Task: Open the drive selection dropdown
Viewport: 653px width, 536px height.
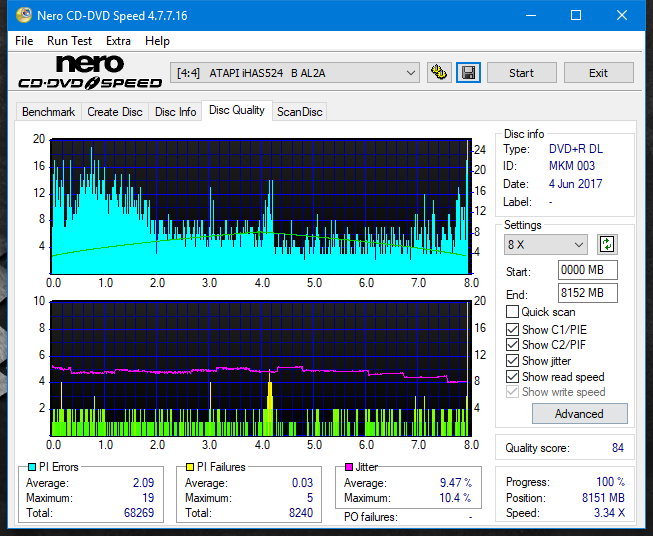Action: (294, 73)
